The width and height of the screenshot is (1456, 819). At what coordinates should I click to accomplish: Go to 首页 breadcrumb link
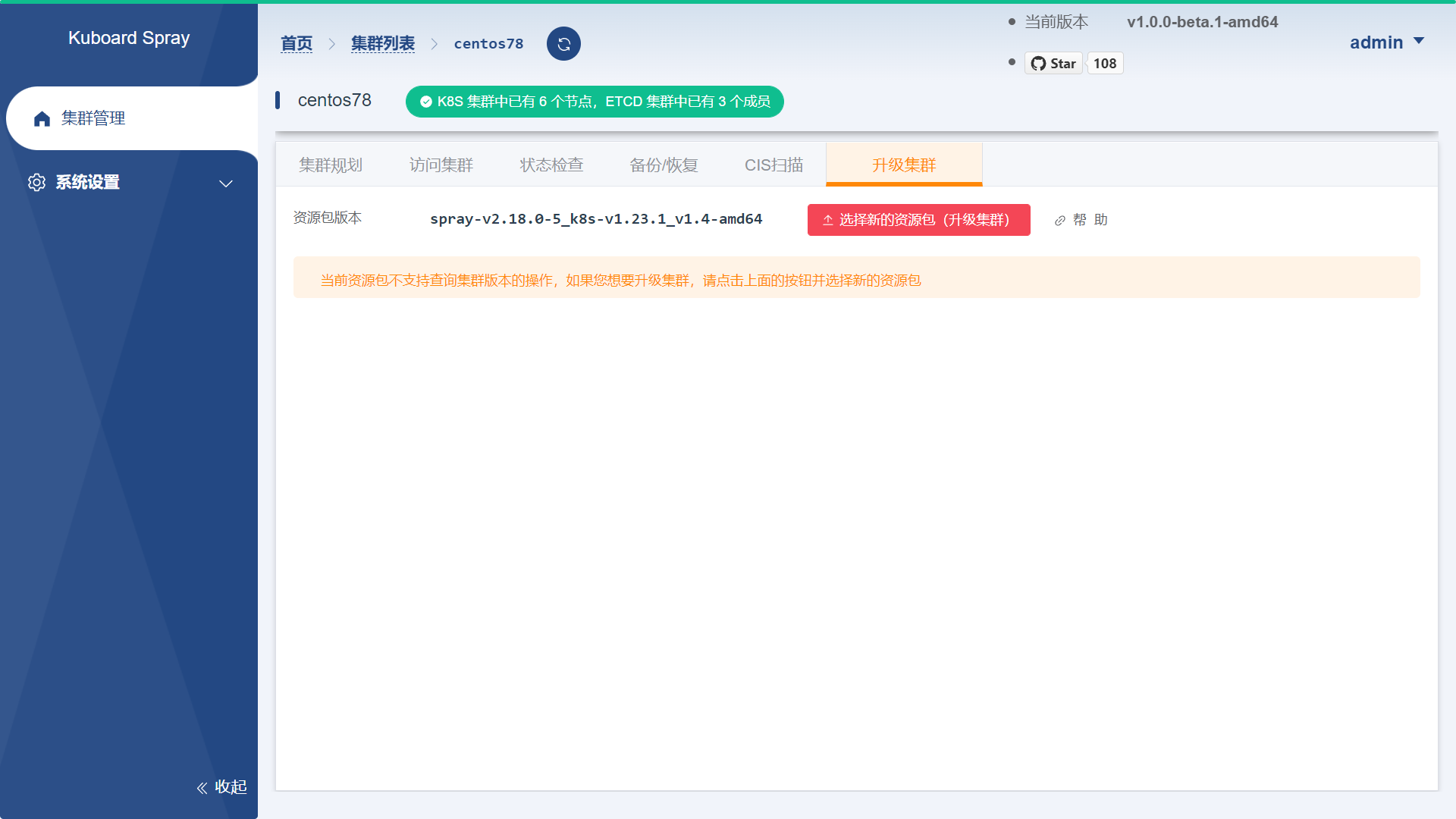click(297, 44)
